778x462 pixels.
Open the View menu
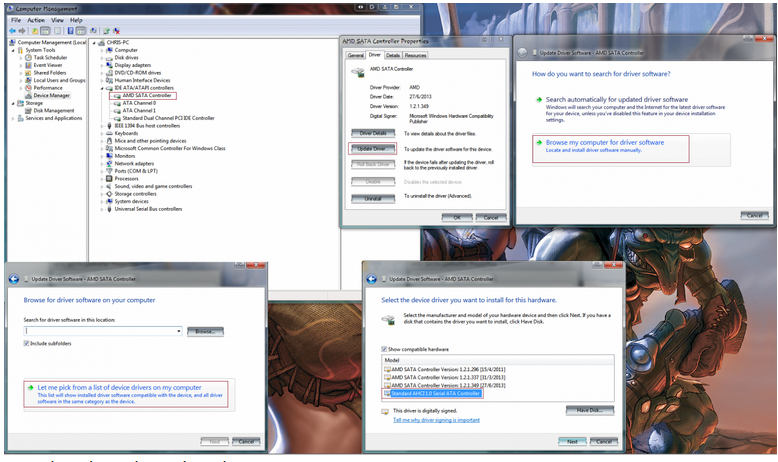[58, 20]
